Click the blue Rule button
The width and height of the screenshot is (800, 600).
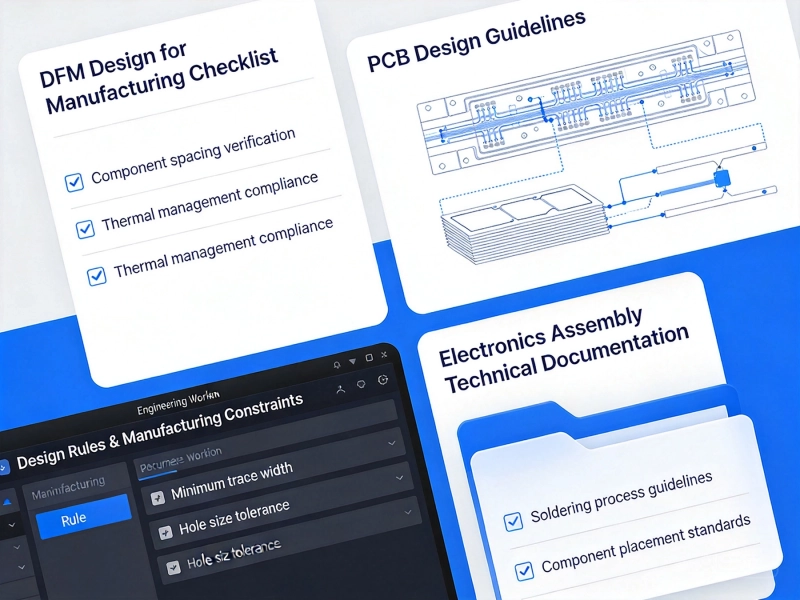83,516
